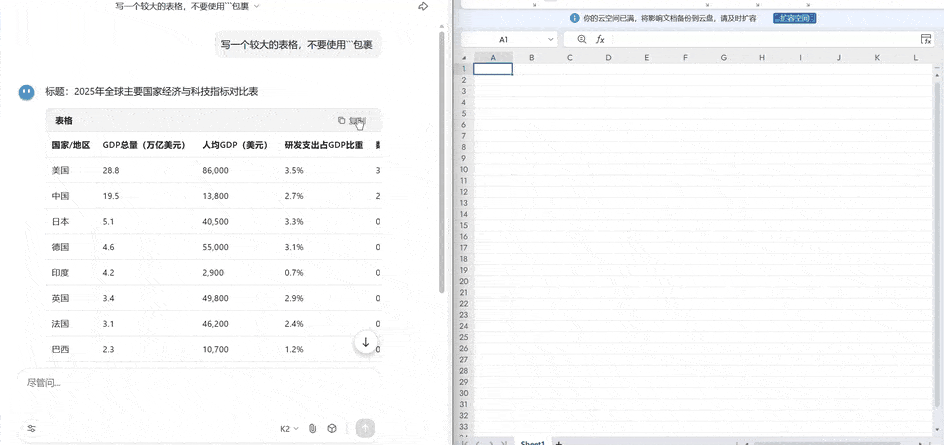Click the 13,800 per-capita value

(x=216, y=196)
